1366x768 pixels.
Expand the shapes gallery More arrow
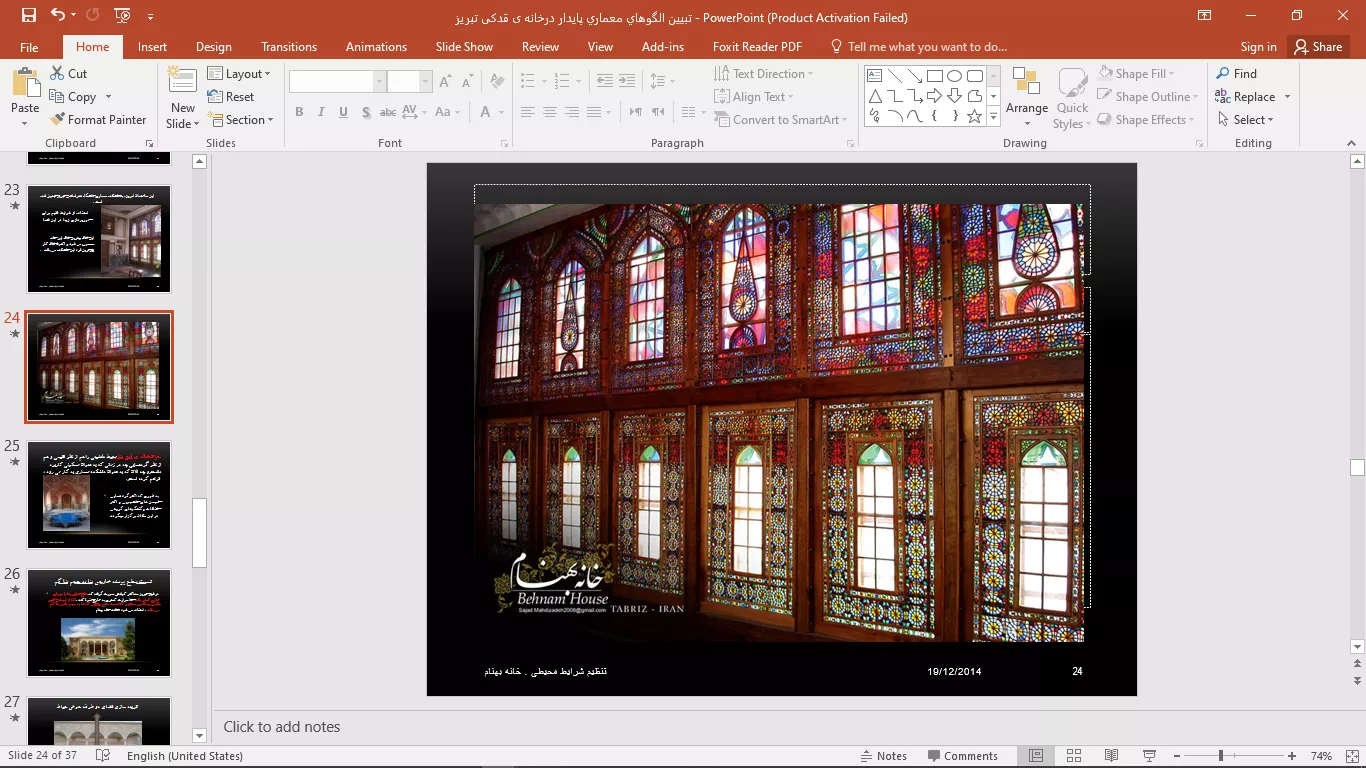tap(993, 117)
